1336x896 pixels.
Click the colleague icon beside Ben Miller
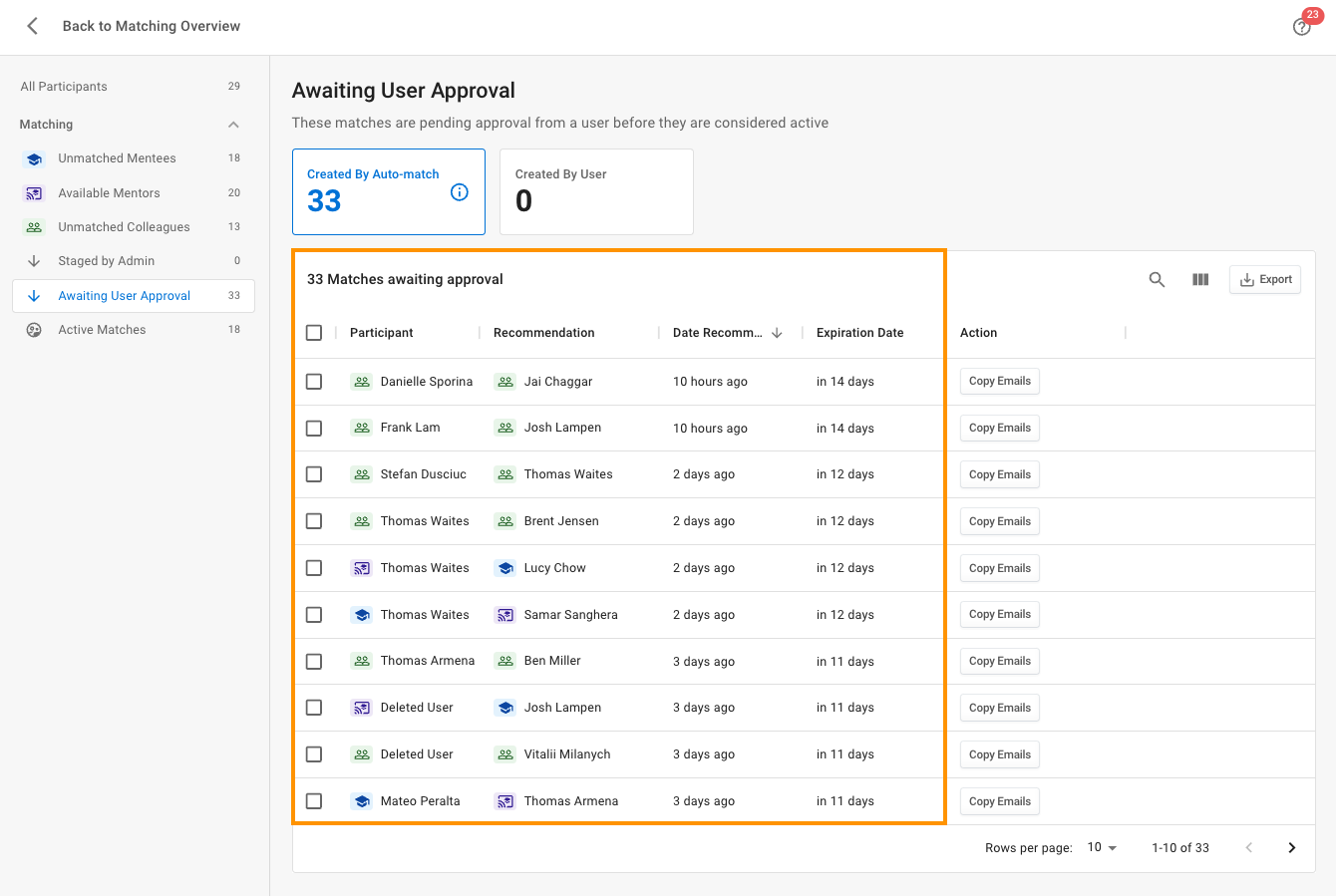[505, 661]
